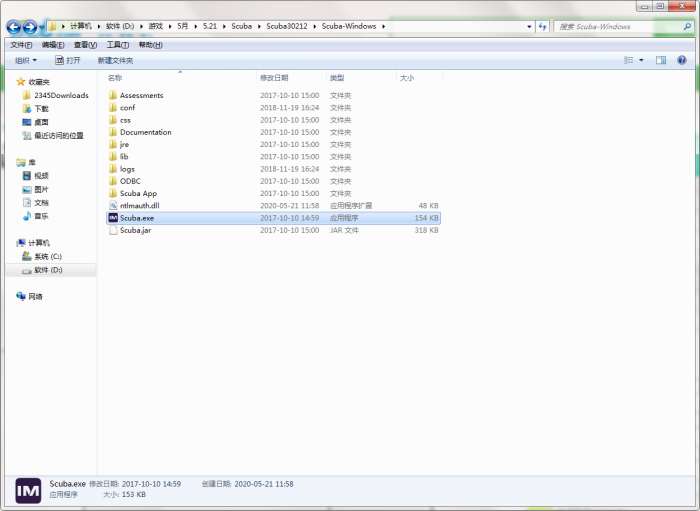Sort by the 修改日期 column header
This screenshot has width=700, height=511.
click(274, 78)
